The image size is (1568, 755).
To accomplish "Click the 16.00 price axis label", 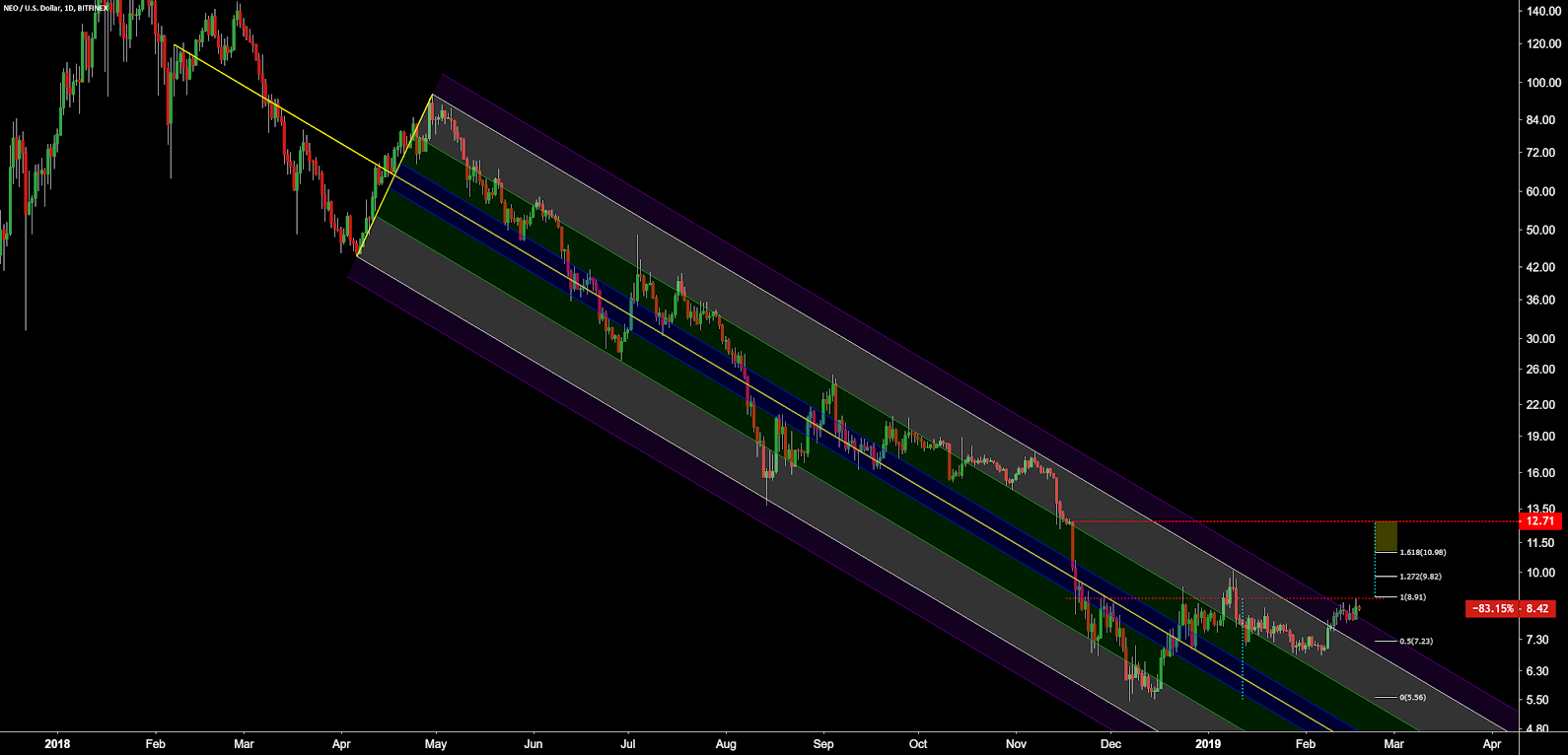I will [1542, 473].
